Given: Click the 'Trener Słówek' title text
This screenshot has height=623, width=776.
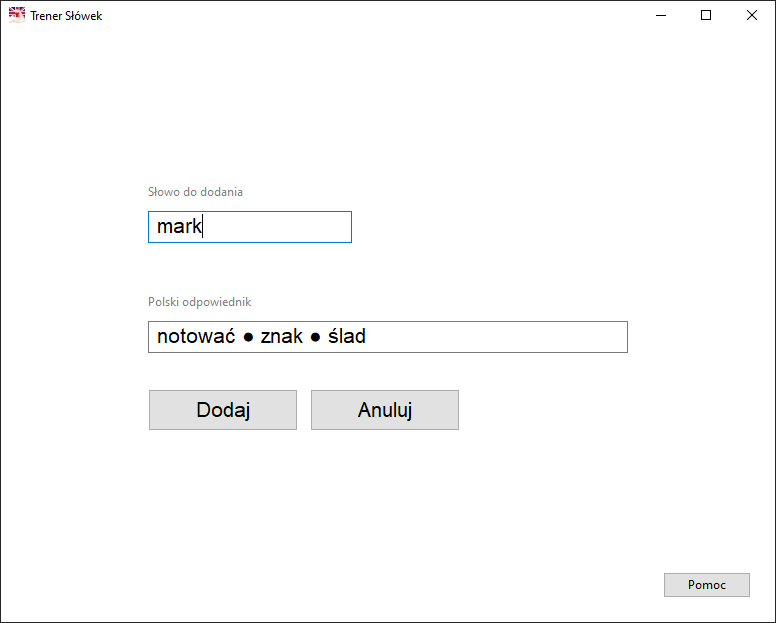Looking at the screenshot, I should [x=66, y=16].
